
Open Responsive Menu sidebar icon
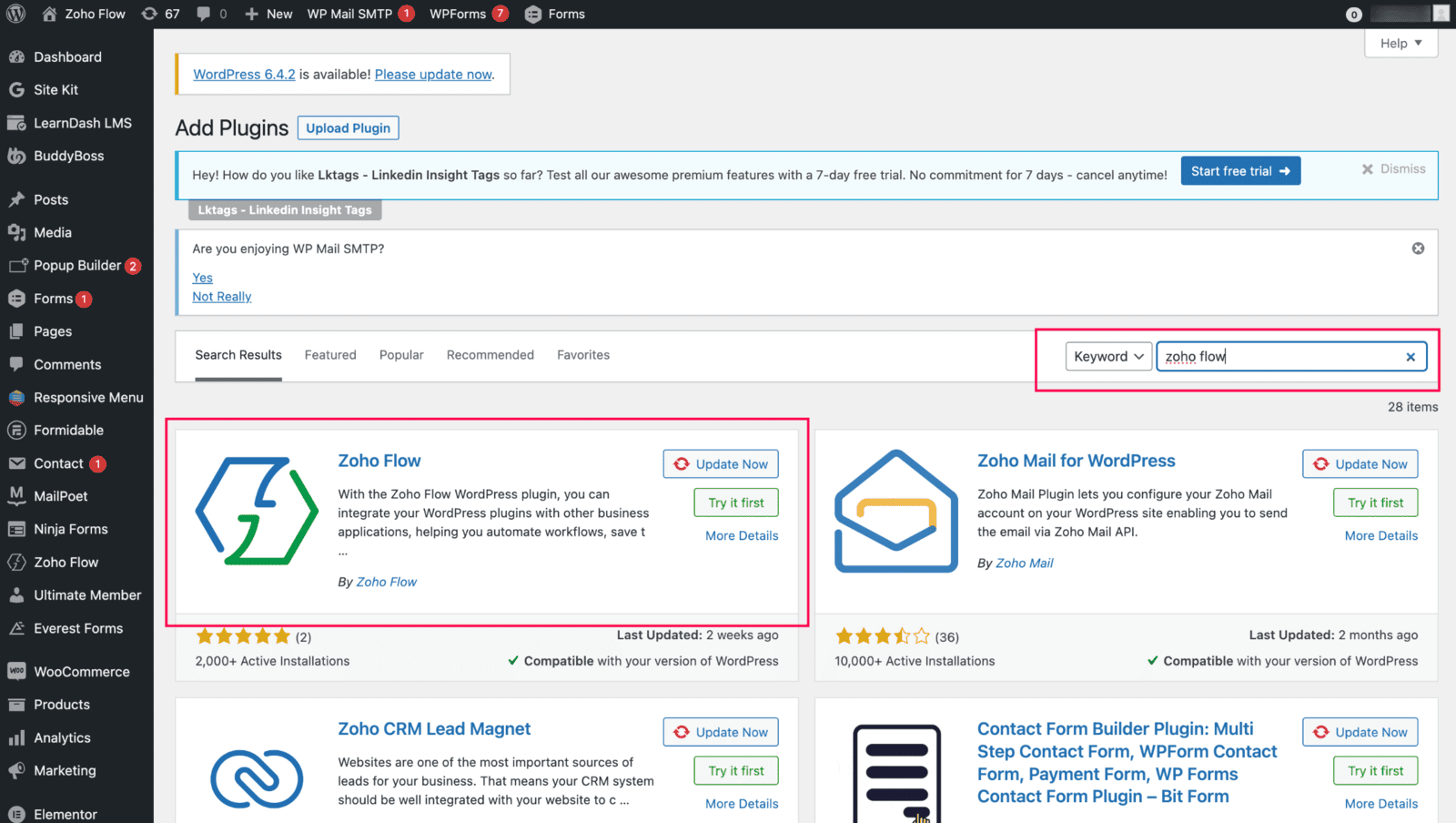(x=16, y=397)
